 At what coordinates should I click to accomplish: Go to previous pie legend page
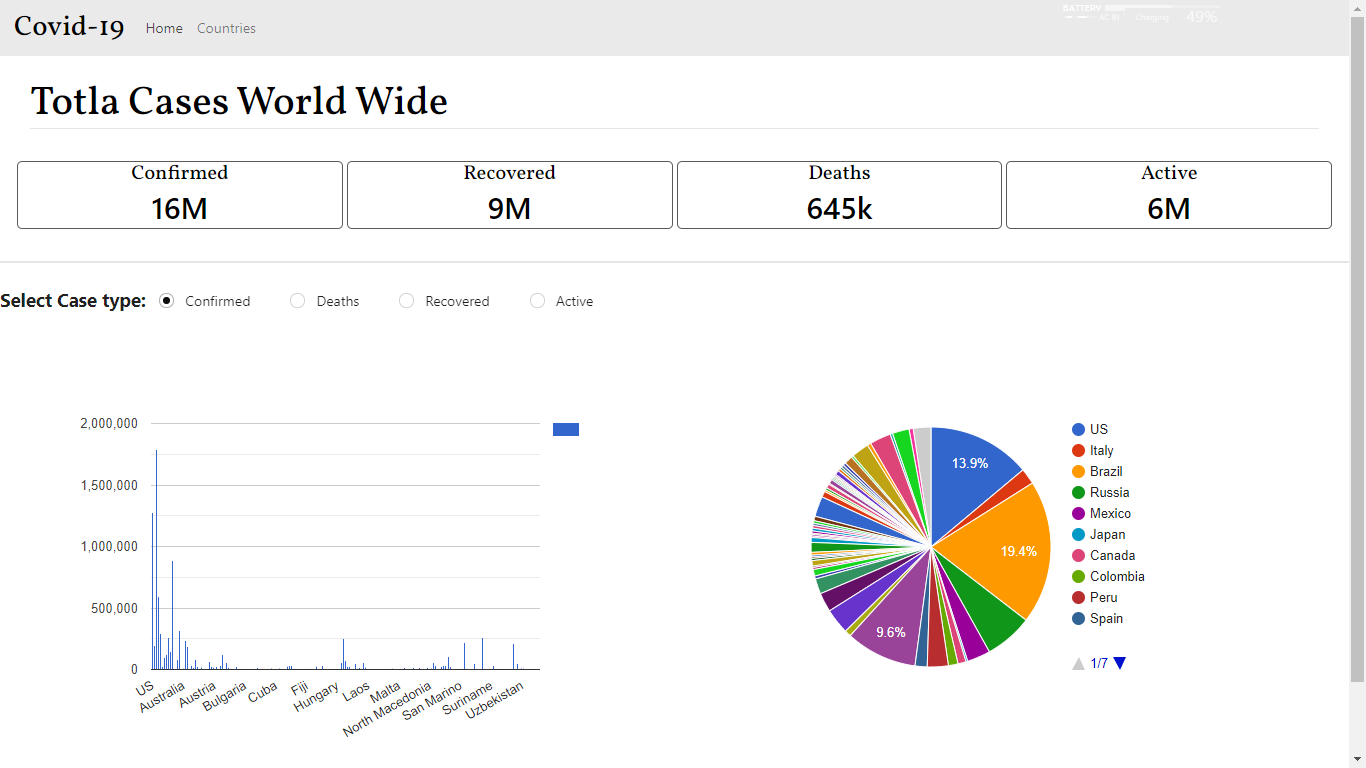point(1078,663)
